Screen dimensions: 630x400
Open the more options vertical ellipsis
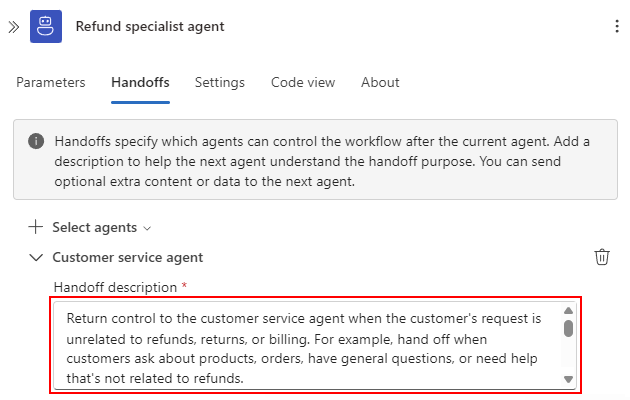point(616,27)
